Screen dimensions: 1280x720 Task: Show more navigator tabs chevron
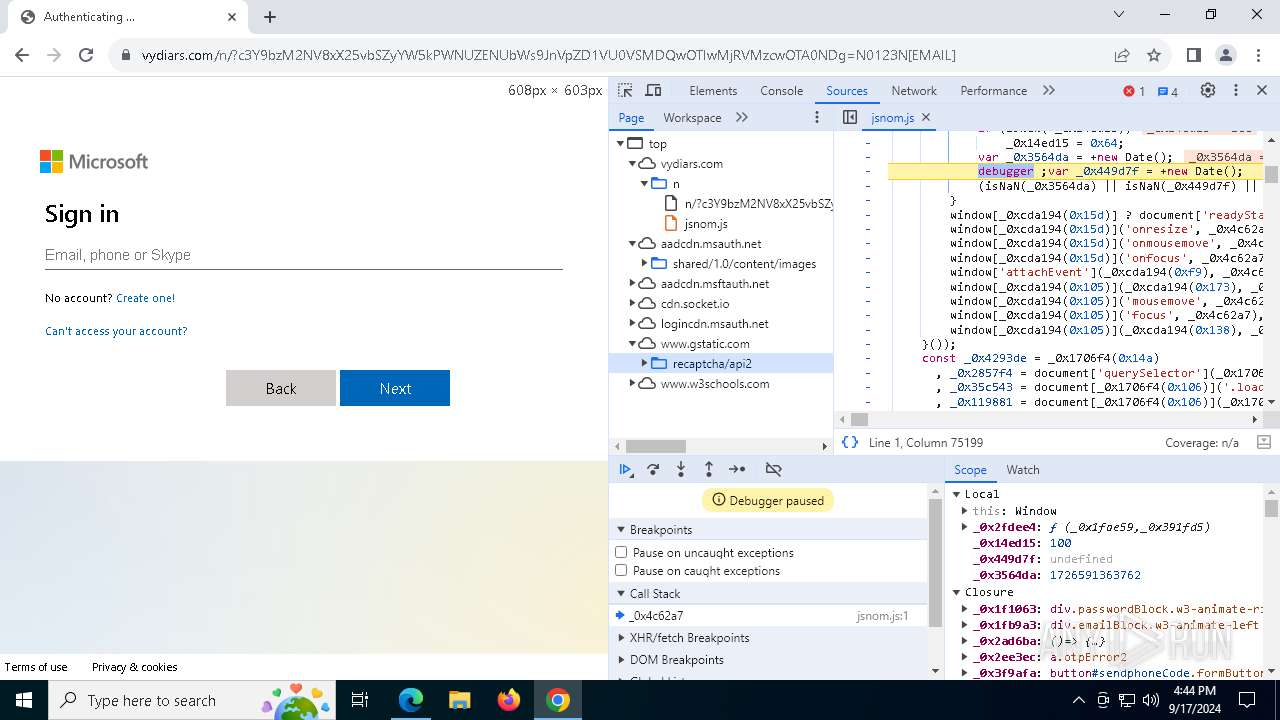pos(742,117)
